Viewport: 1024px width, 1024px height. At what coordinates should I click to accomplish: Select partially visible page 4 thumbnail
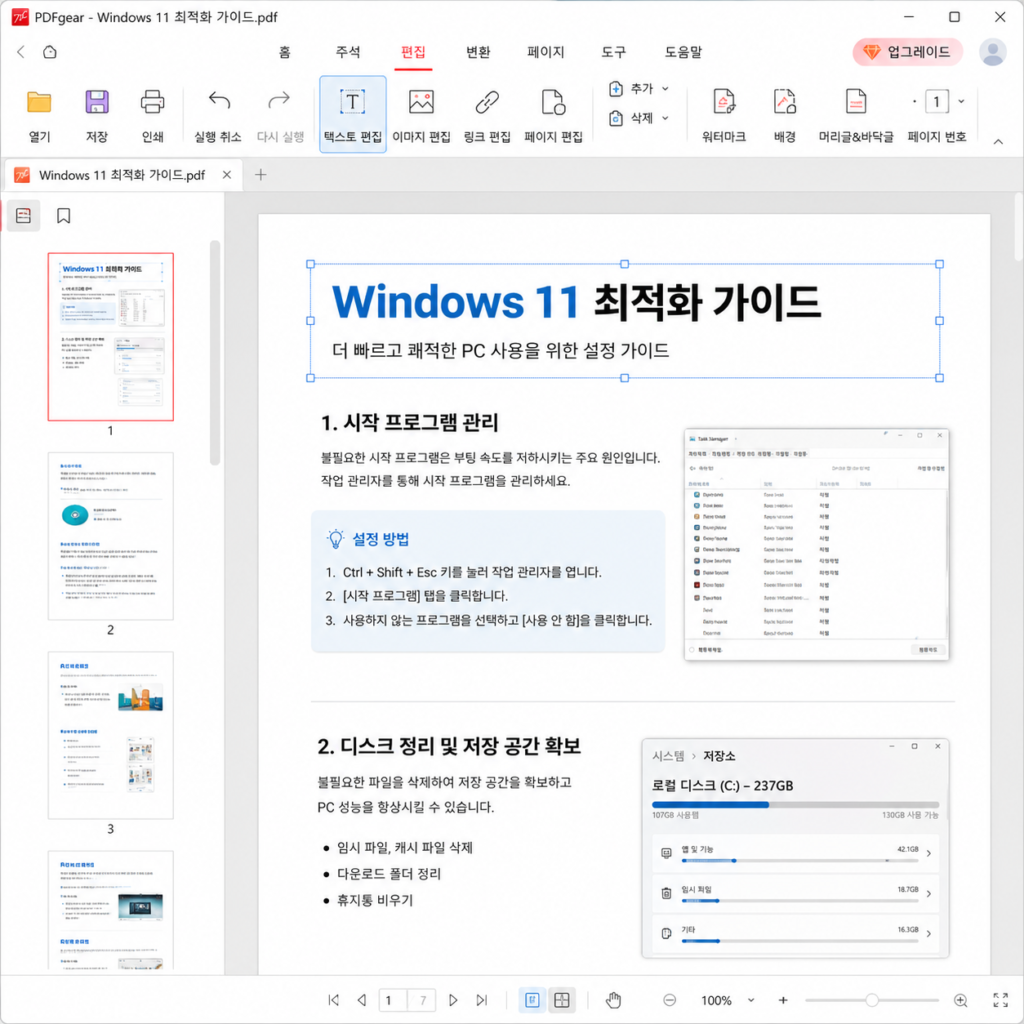[x=110, y=910]
